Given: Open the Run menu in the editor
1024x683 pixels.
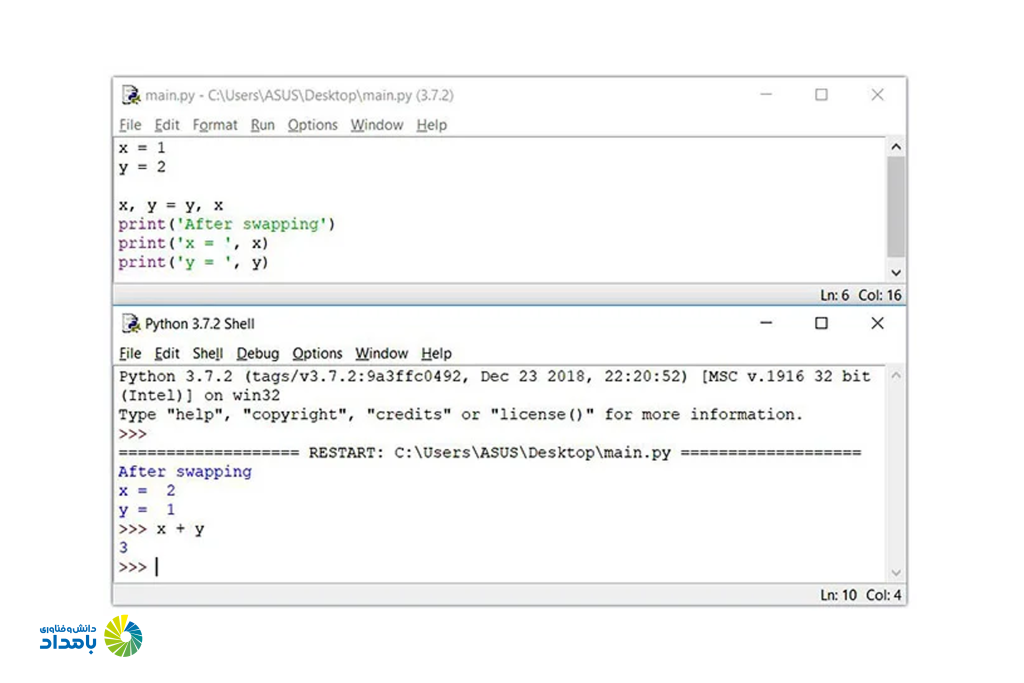Looking at the screenshot, I should (263, 125).
